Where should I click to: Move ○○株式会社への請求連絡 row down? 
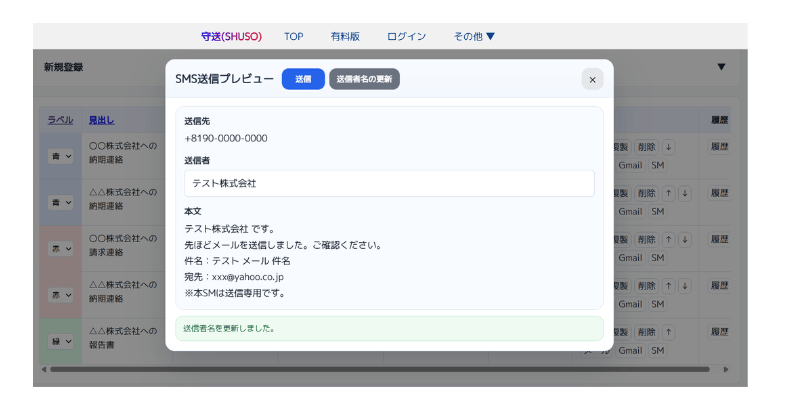pyautogui.click(x=685, y=239)
